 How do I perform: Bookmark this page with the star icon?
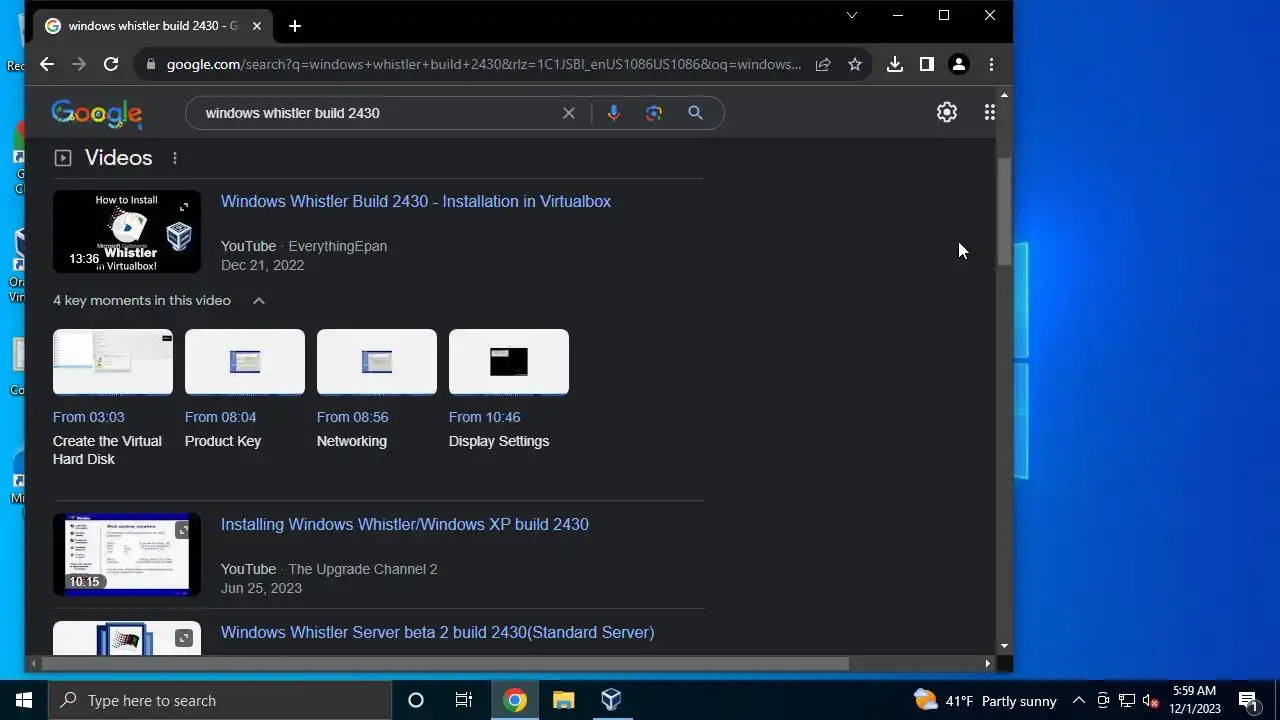point(855,64)
